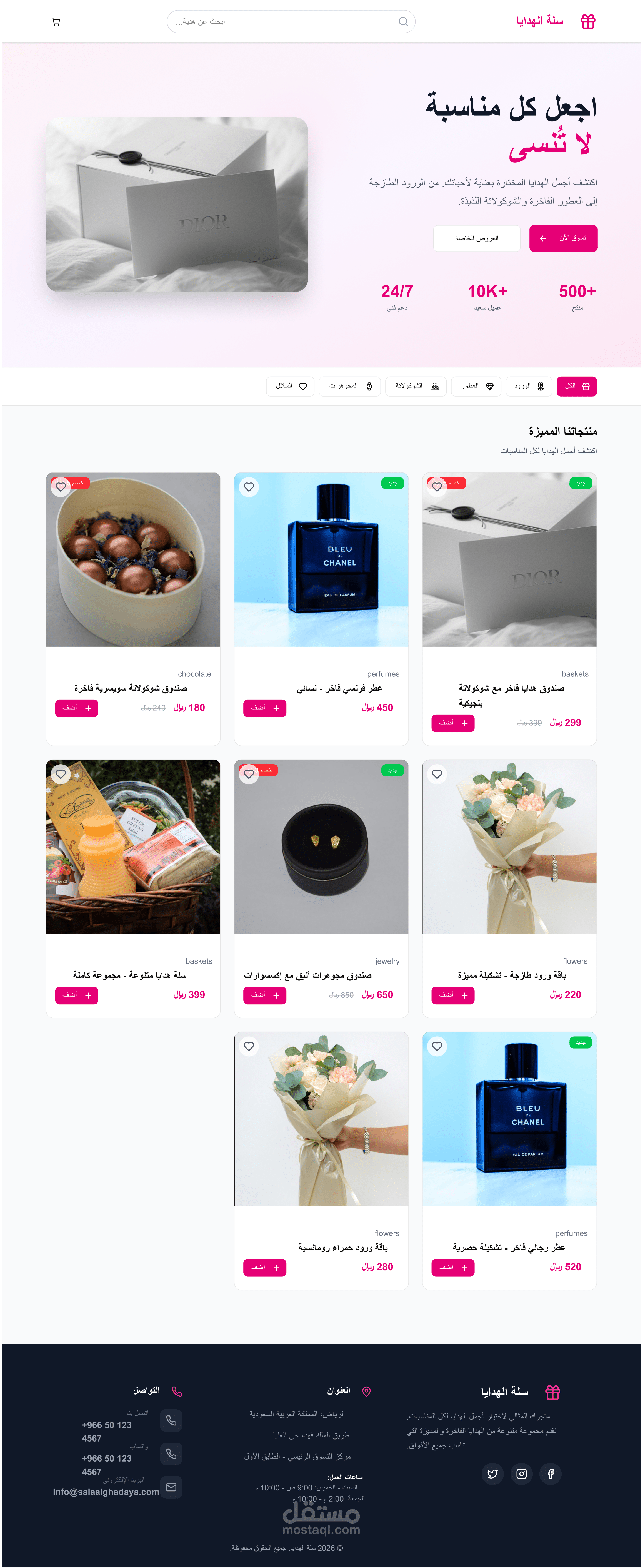Open the shopping cart icon
The height and width of the screenshot is (1568, 643).
pyautogui.click(x=56, y=22)
